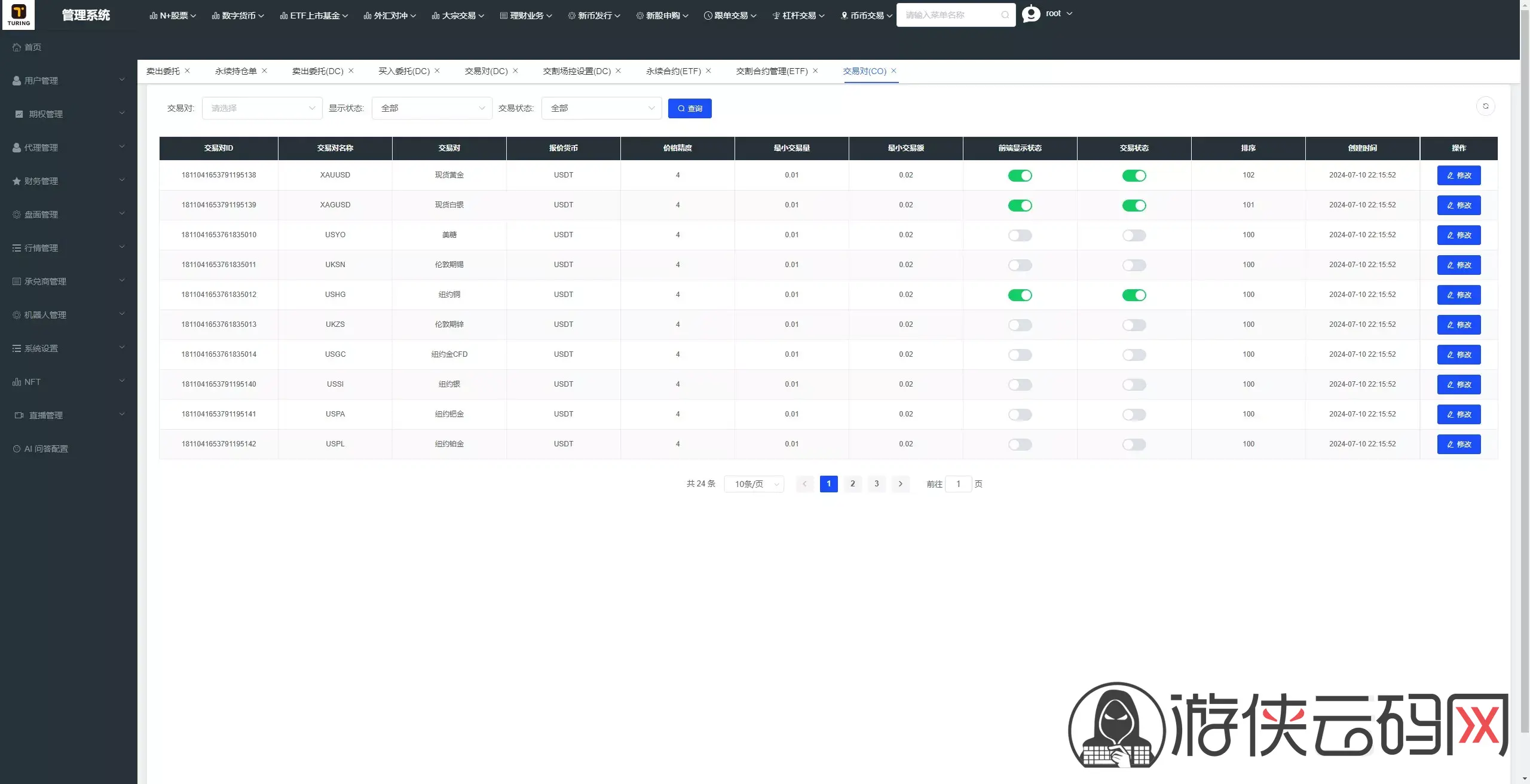Open the 显示状态 dropdown
Viewport: 1530px width, 784px height.
[x=432, y=108]
